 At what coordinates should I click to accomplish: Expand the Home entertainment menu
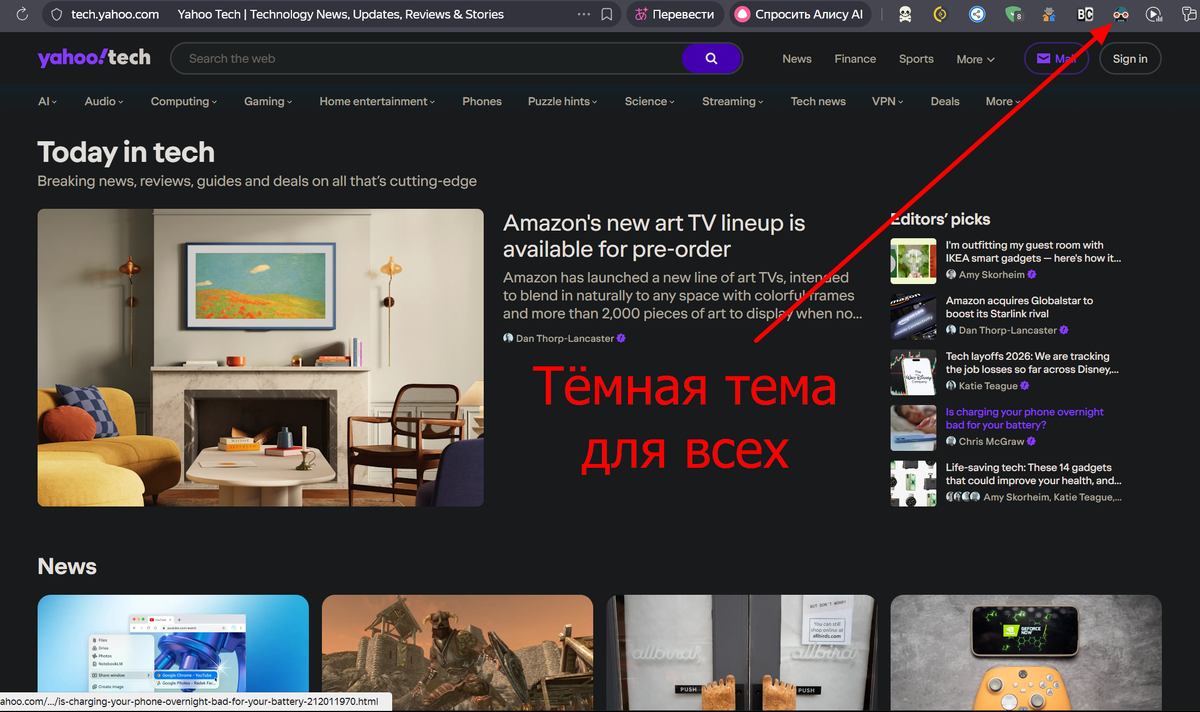click(378, 101)
